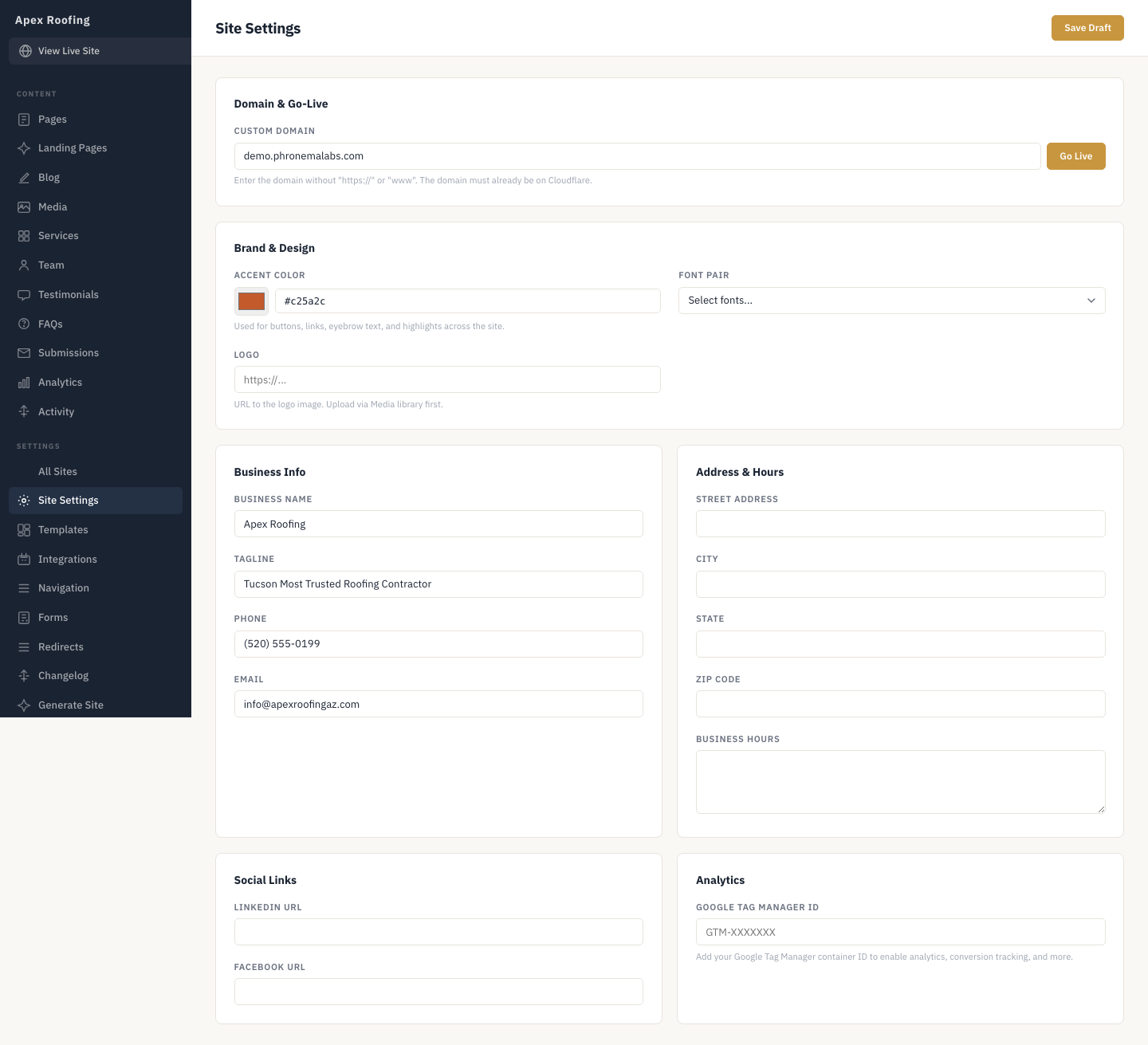Click the Google Tag Manager ID field
1148x1045 pixels.
tap(901, 932)
